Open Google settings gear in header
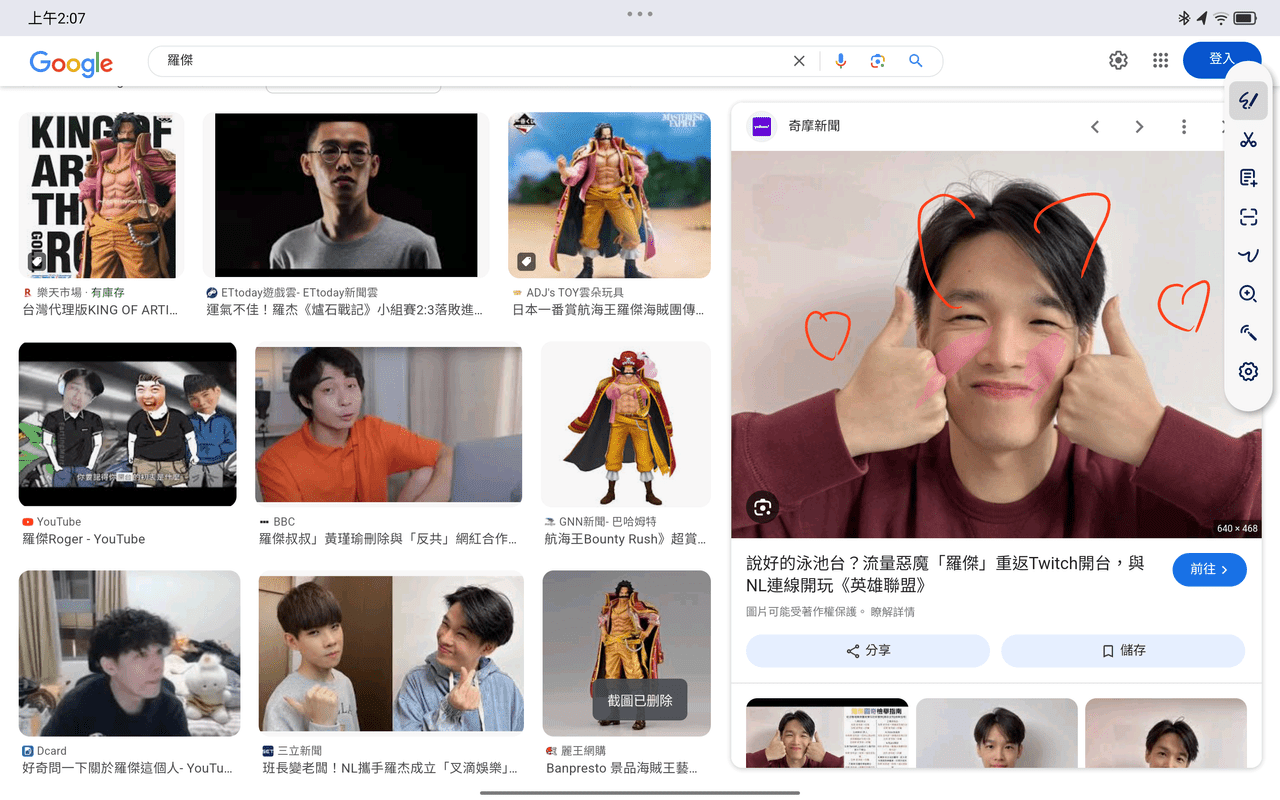The width and height of the screenshot is (1280, 800). pyautogui.click(x=1118, y=60)
